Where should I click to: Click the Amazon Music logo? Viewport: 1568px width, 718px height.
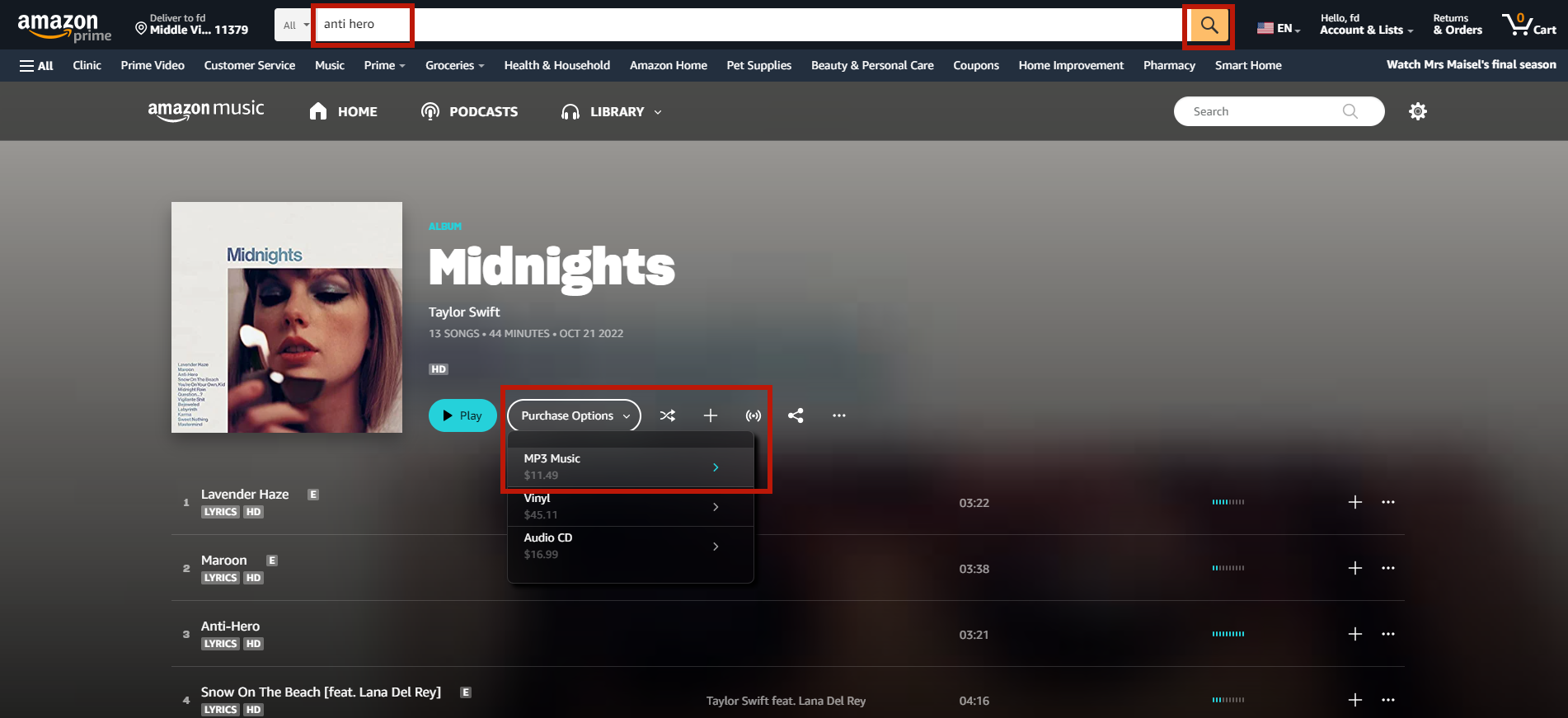[x=206, y=110]
